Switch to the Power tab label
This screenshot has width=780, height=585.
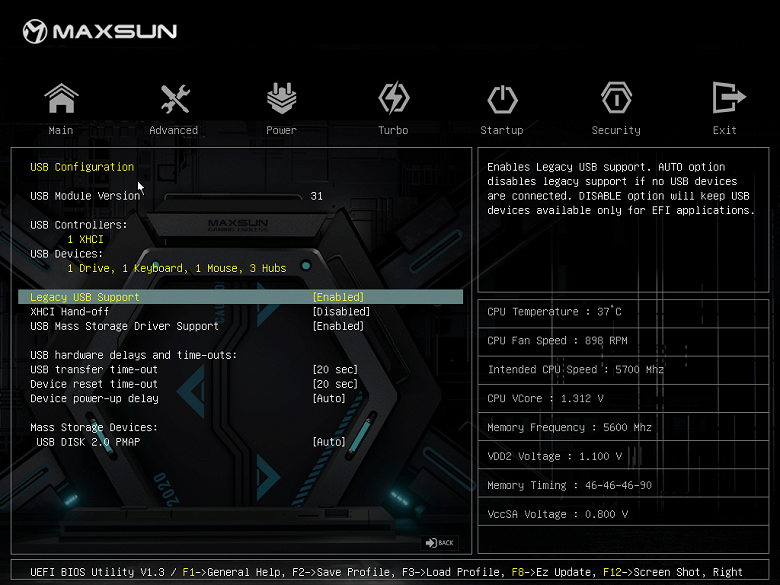(x=281, y=130)
